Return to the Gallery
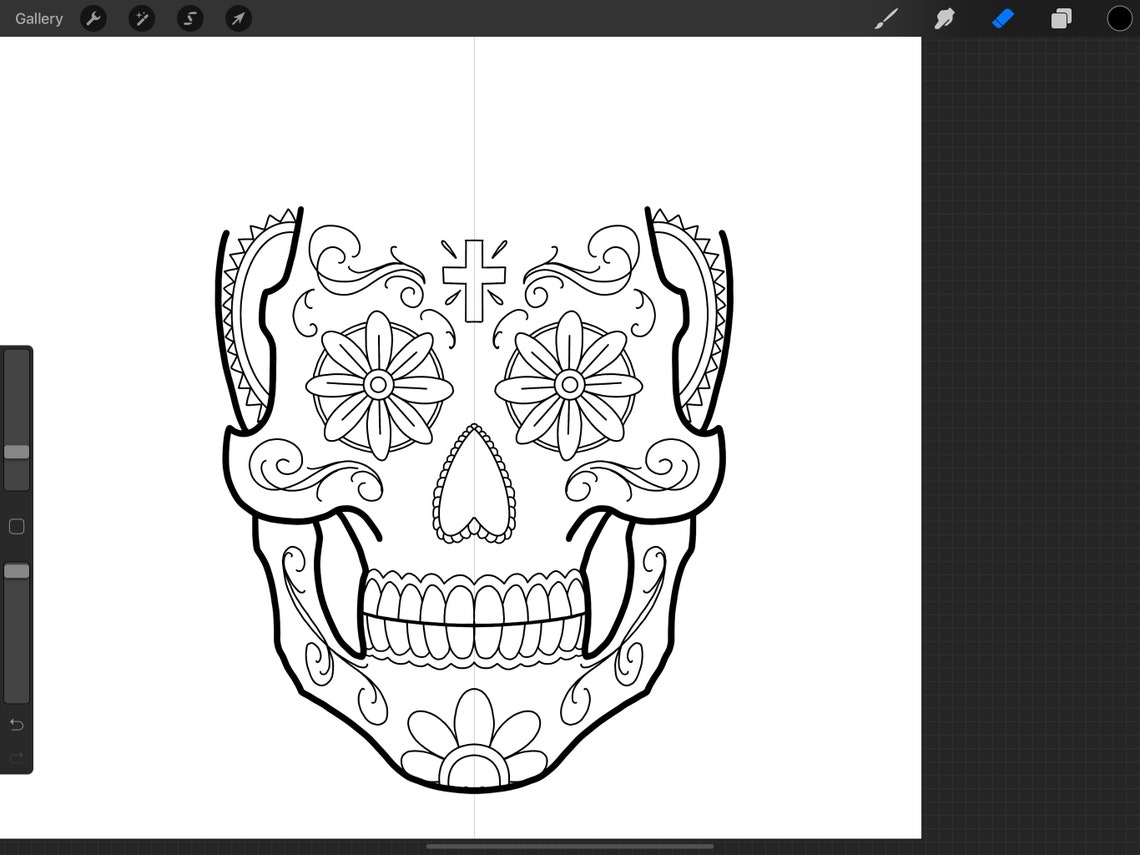Screen dimensions: 1140x855 pyautogui.click(x=38, y=18)
